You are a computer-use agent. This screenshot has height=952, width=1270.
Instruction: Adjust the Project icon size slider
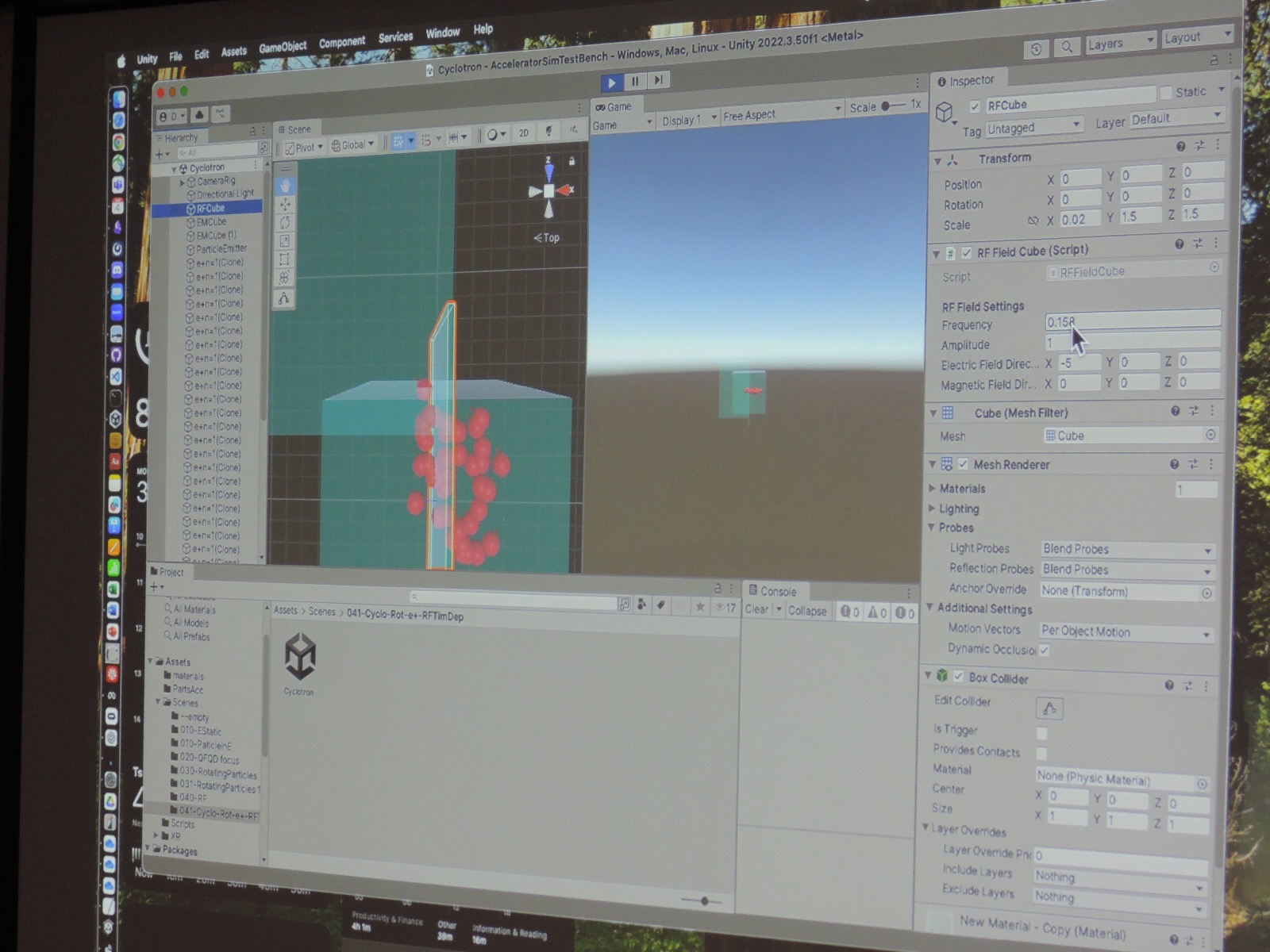coord(702,900)
